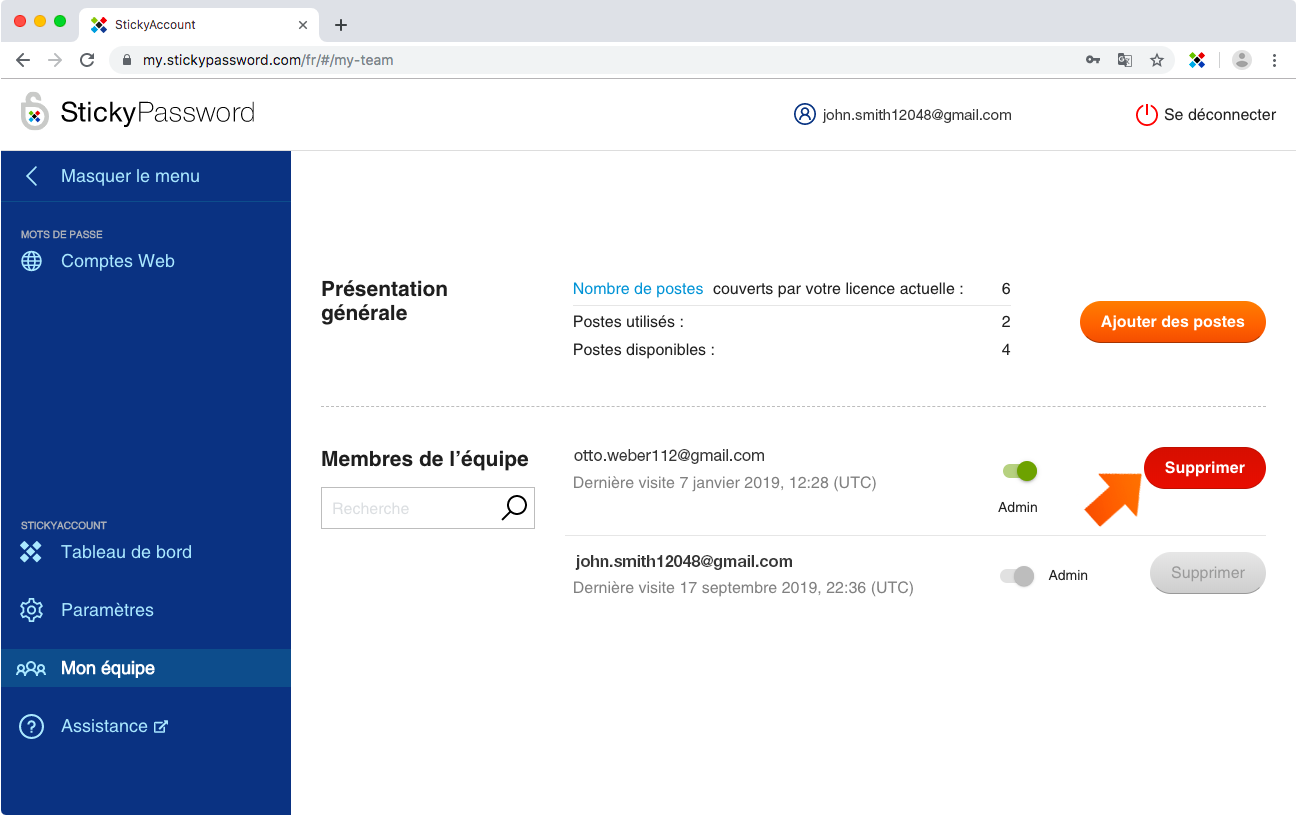Switch to the StickyAccount browser tab
Screen dimensions: 1296x816
pyautogui.click(x=198, y=25)
